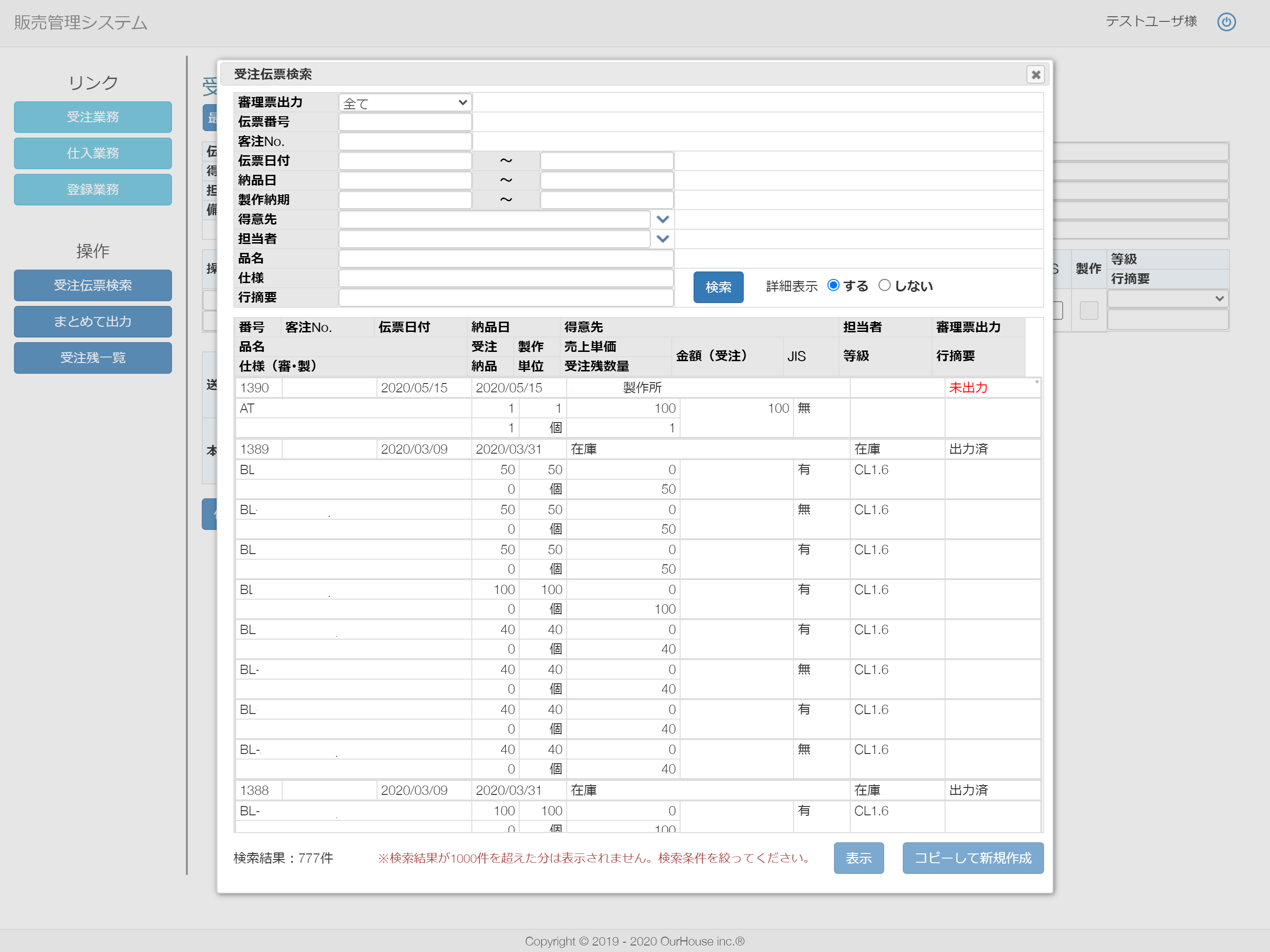Viewport: 1270px width, 952px height.
Task: Open 受注業務 link in sidebar
Action: pos(93,117)
